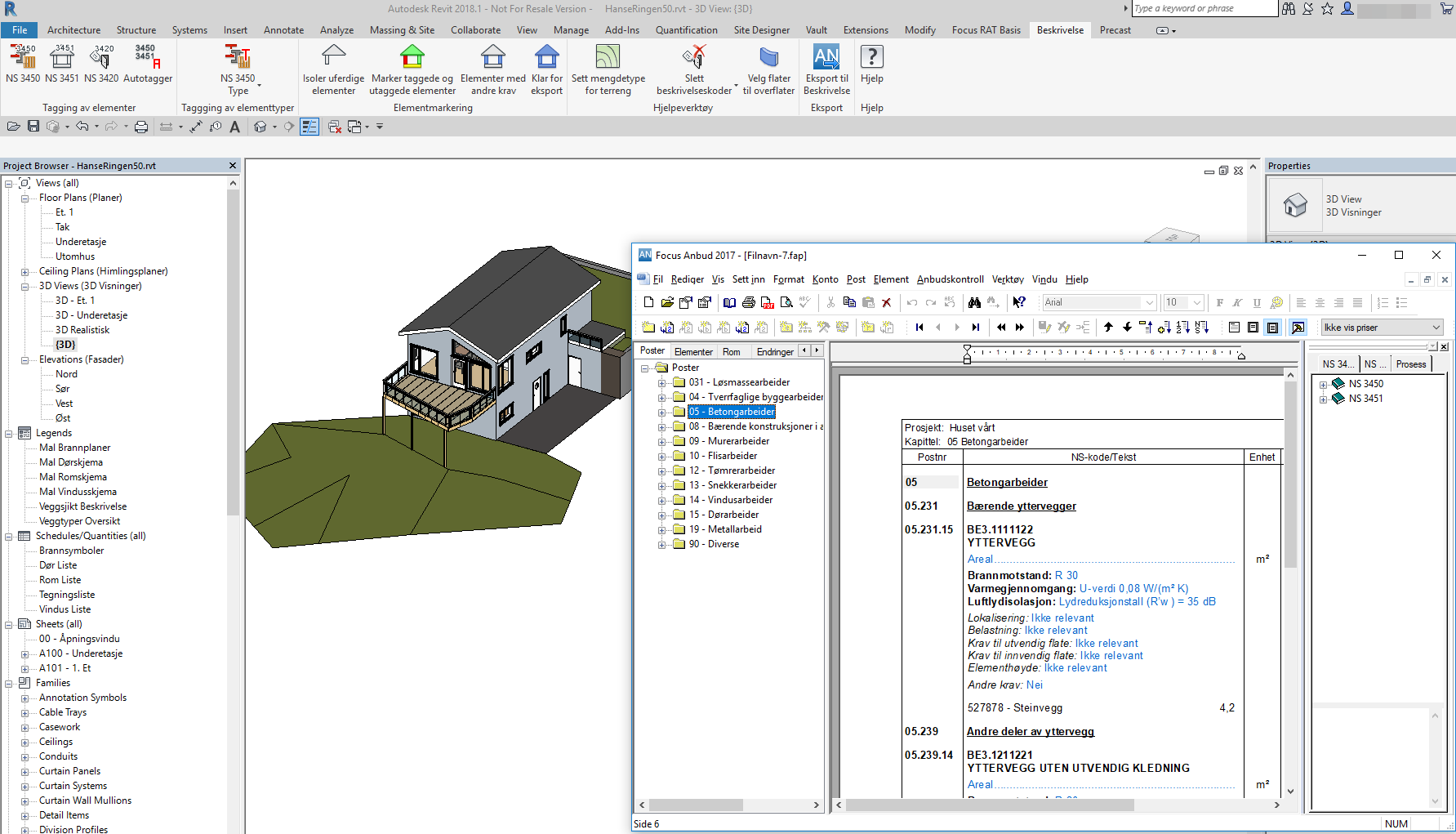This screenshot has width=1456, height=834.
Task: Toggle Italic formatting in Focus Anbud
Action: coord(1238,302)
